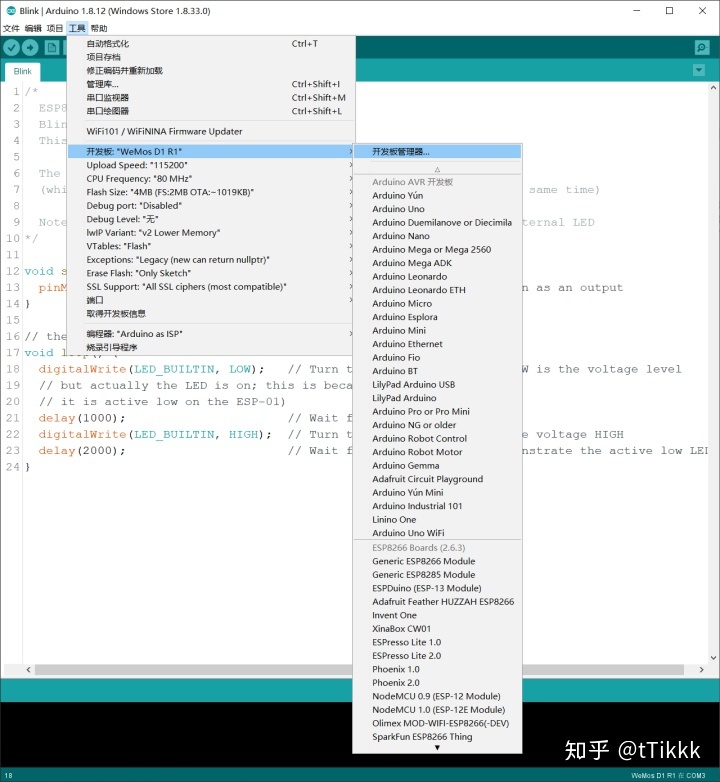Choose 自动格式化 from the tools menu
This screenshot has width=720, height=782.
pyautogui.click(x=211, y=43)
